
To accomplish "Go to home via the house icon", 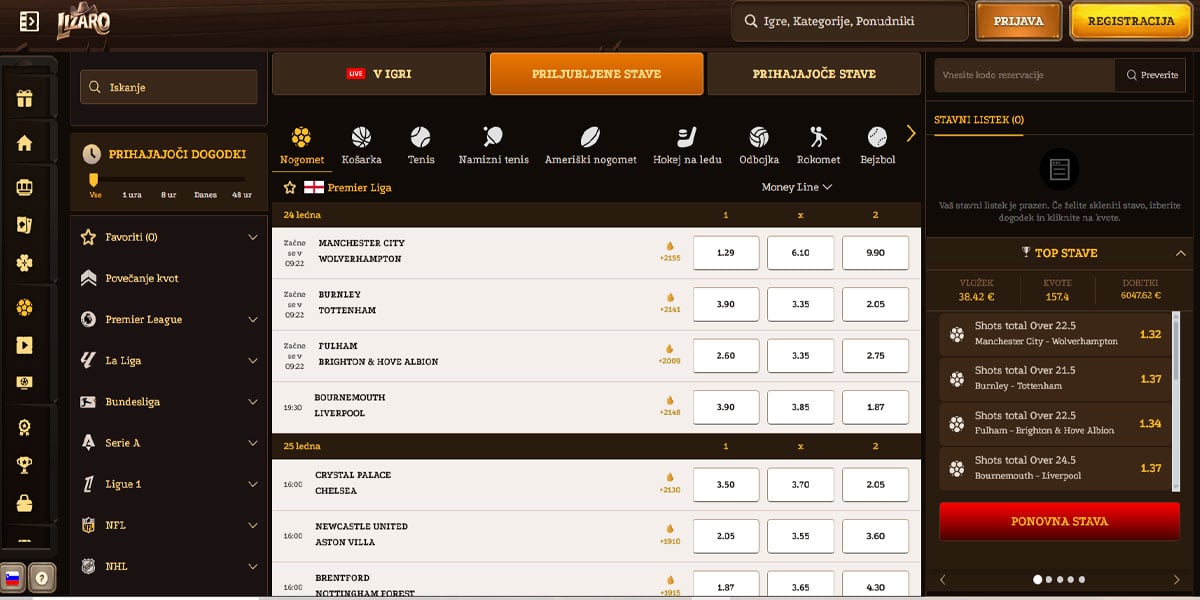I will pyautogui.click(x=25, y=143).
